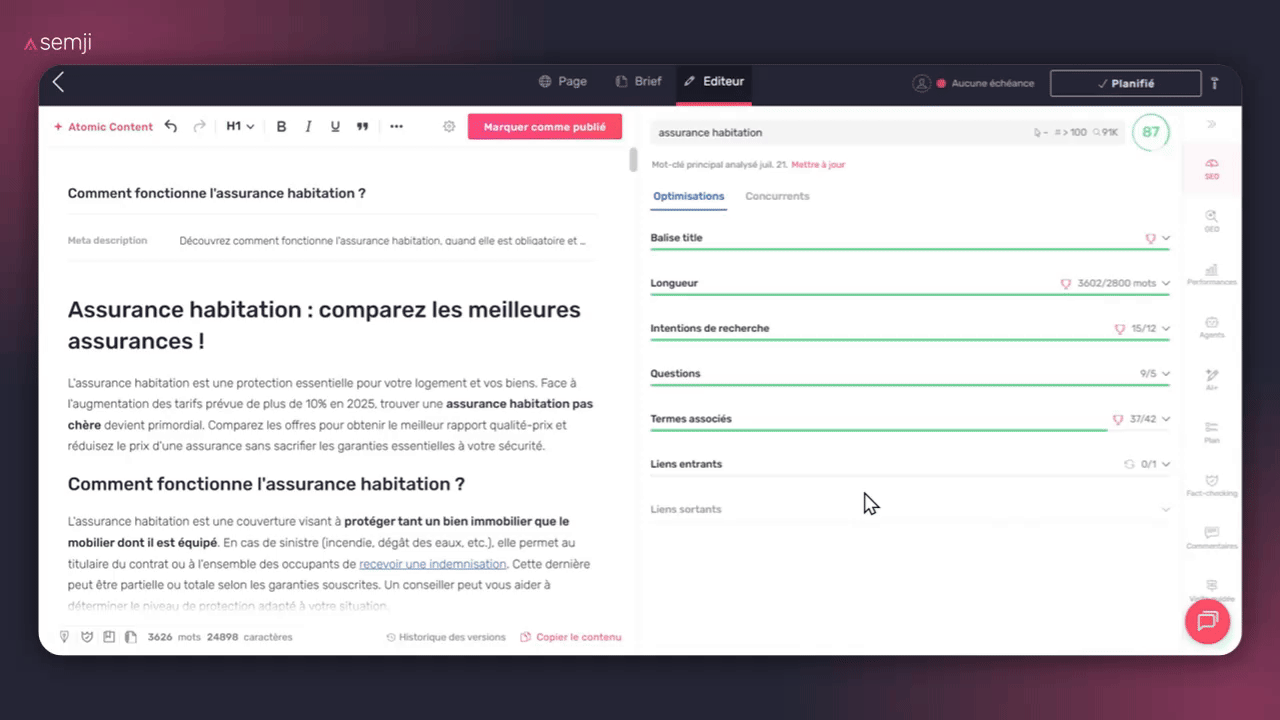Toggle underline formatting

click(335, 127)
